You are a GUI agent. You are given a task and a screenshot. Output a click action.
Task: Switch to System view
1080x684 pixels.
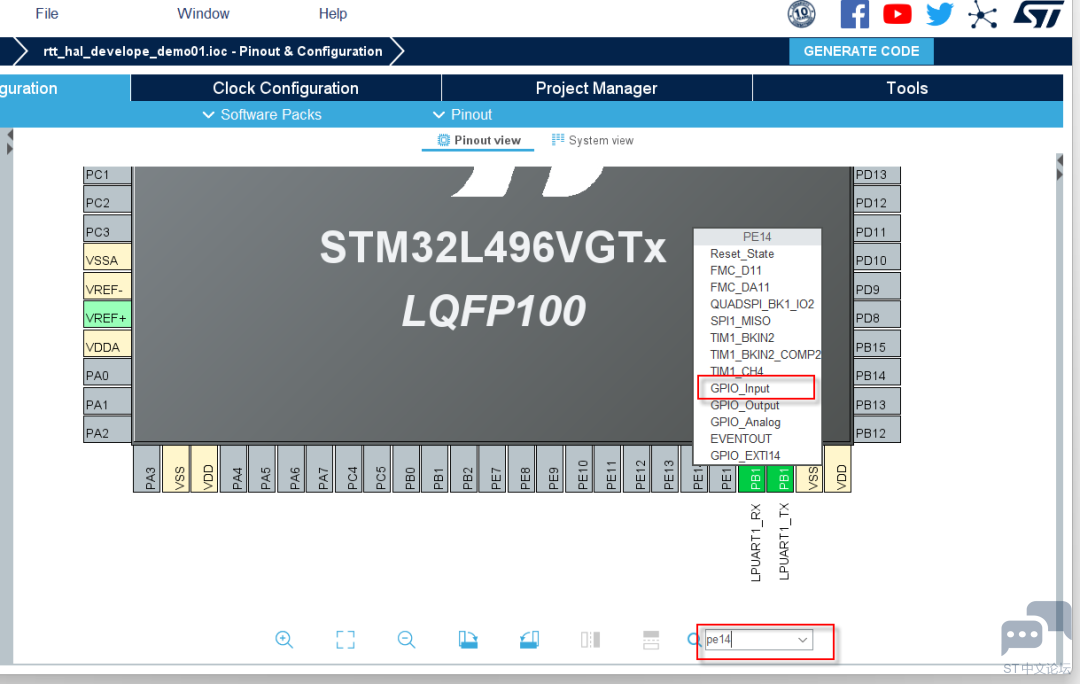point(592,140)
